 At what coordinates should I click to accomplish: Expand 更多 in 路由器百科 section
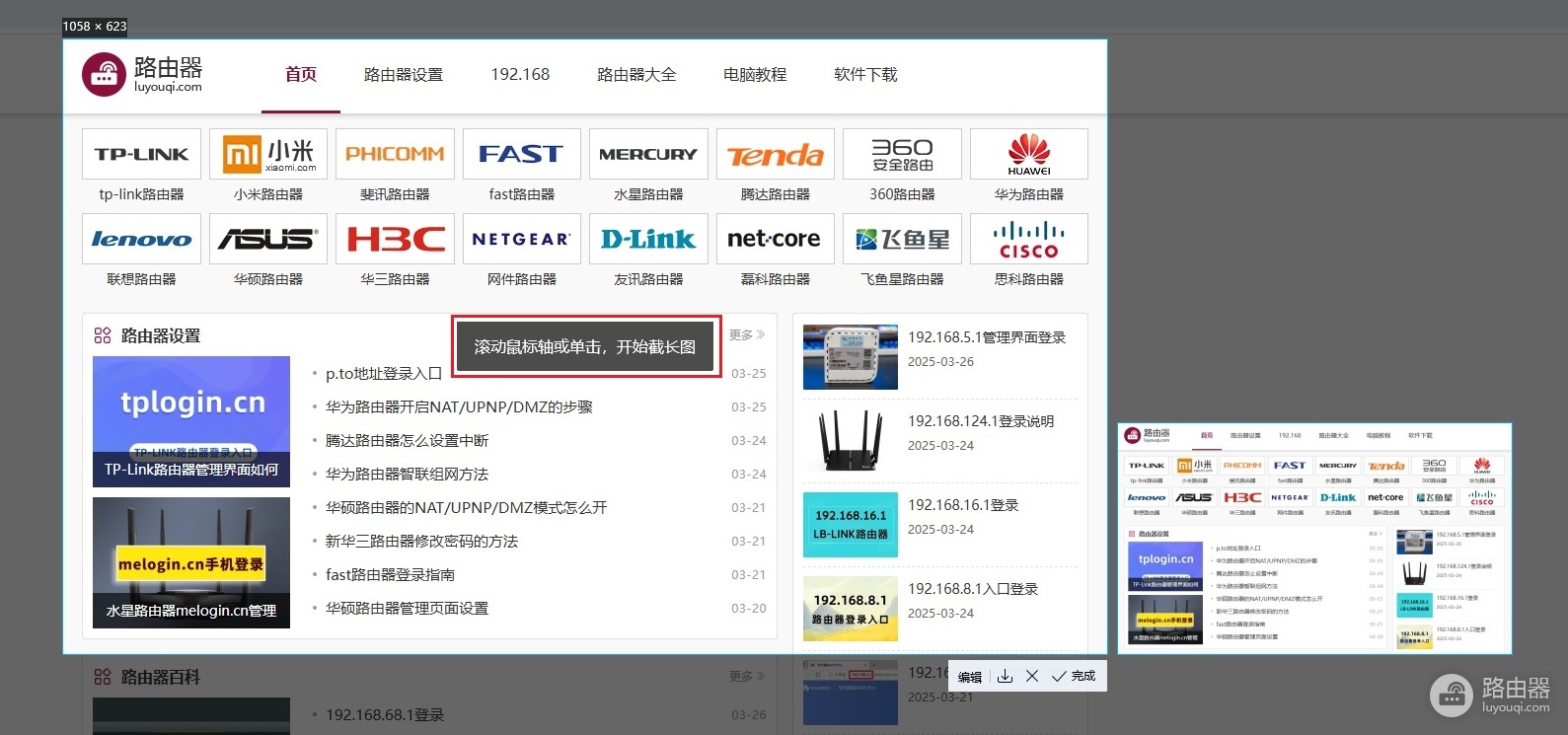[747, 676]
